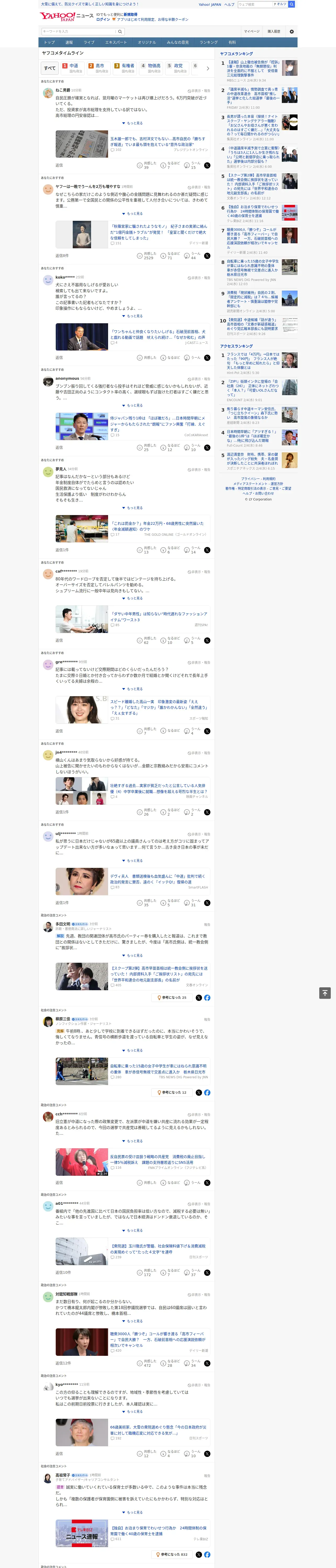Open the マイページ link
The width and height of the screenshot is (336, 1568).
point(252,32)
